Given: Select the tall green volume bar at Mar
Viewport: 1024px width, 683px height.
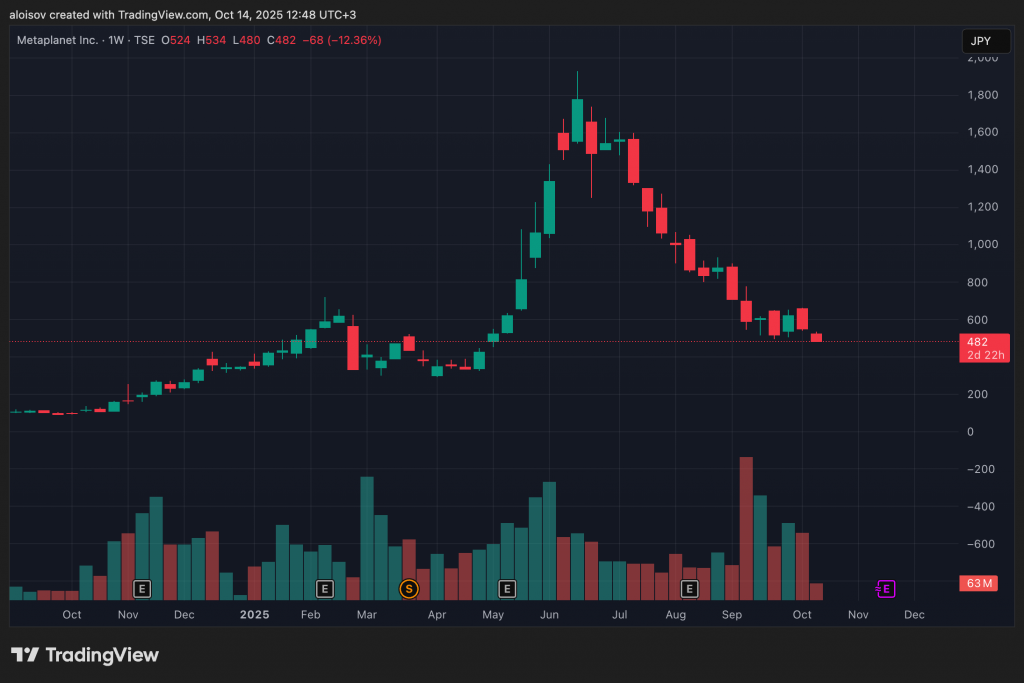Looking at the screenshot, I should (x=367, y=538).
